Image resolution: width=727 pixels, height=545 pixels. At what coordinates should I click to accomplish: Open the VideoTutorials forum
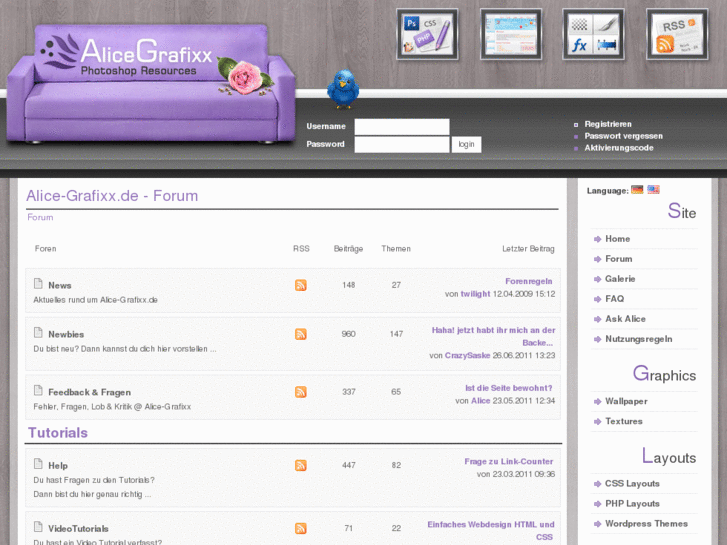(78, 528)
